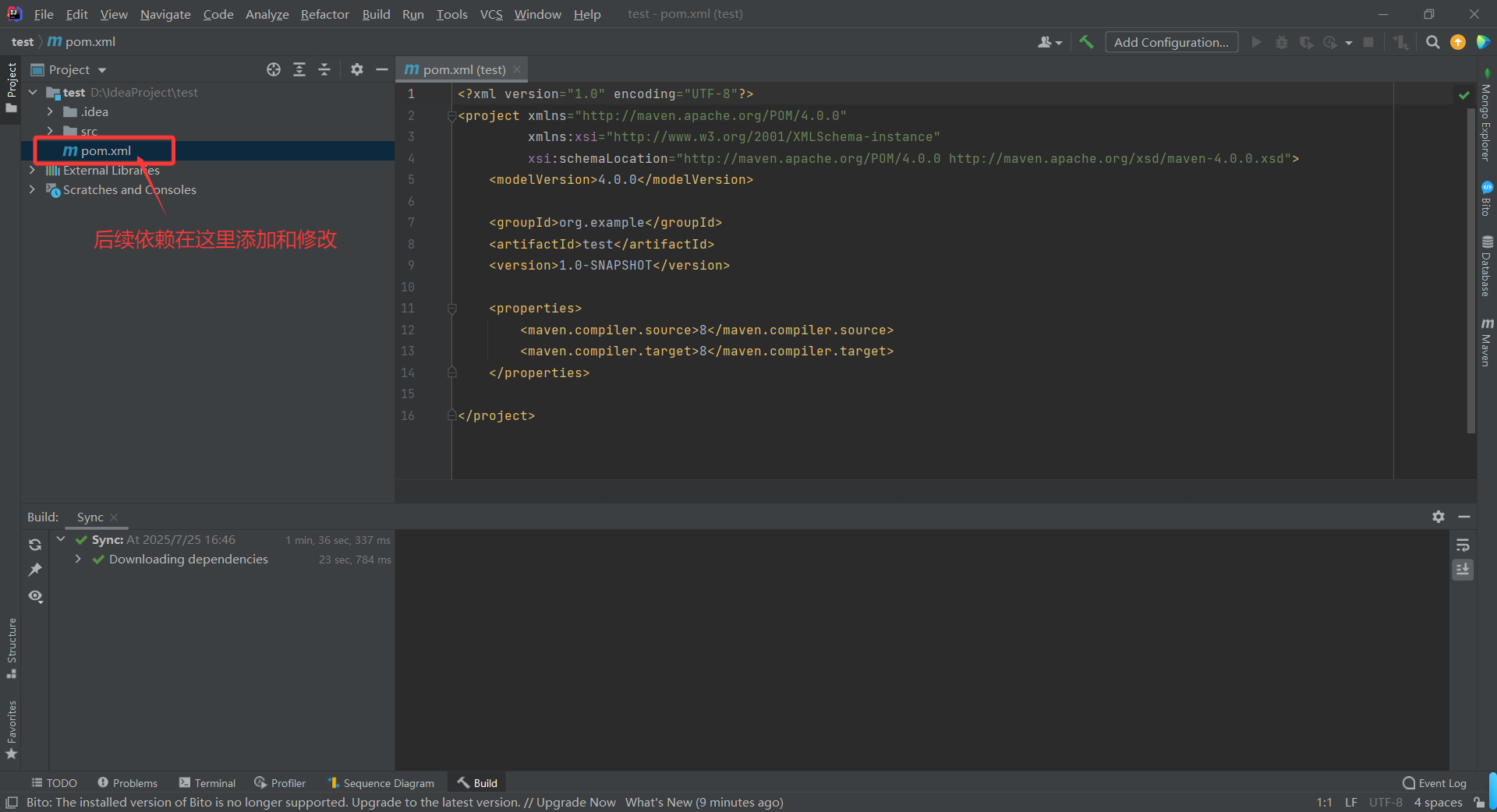Expand the .idea folder
1497x812 pixels.
point(50,111)
